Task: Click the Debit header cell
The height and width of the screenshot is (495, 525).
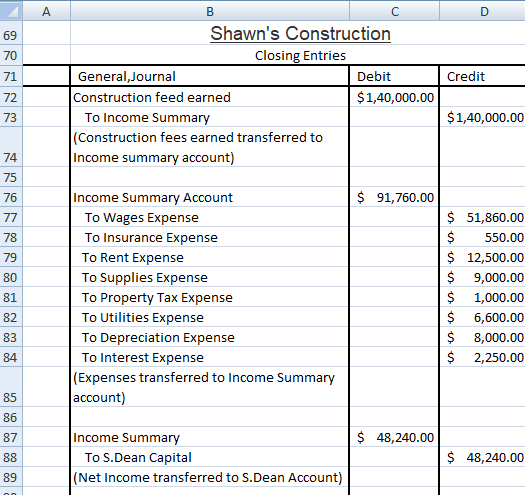Action: tap(394, 76)
